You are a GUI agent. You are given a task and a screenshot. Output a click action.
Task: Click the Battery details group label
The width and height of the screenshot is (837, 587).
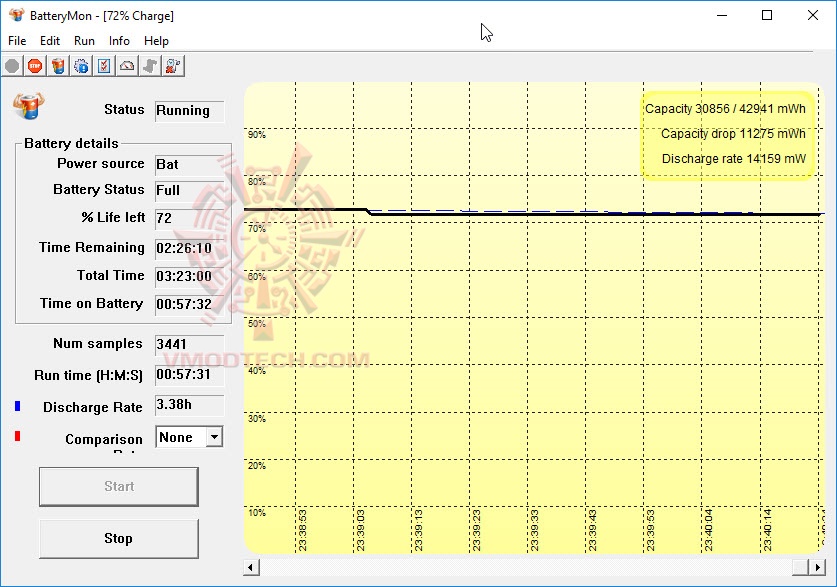[71, 144]
